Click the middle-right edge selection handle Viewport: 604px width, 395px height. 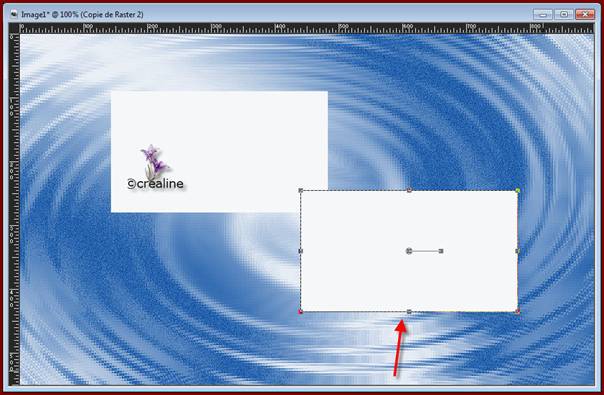518,251
